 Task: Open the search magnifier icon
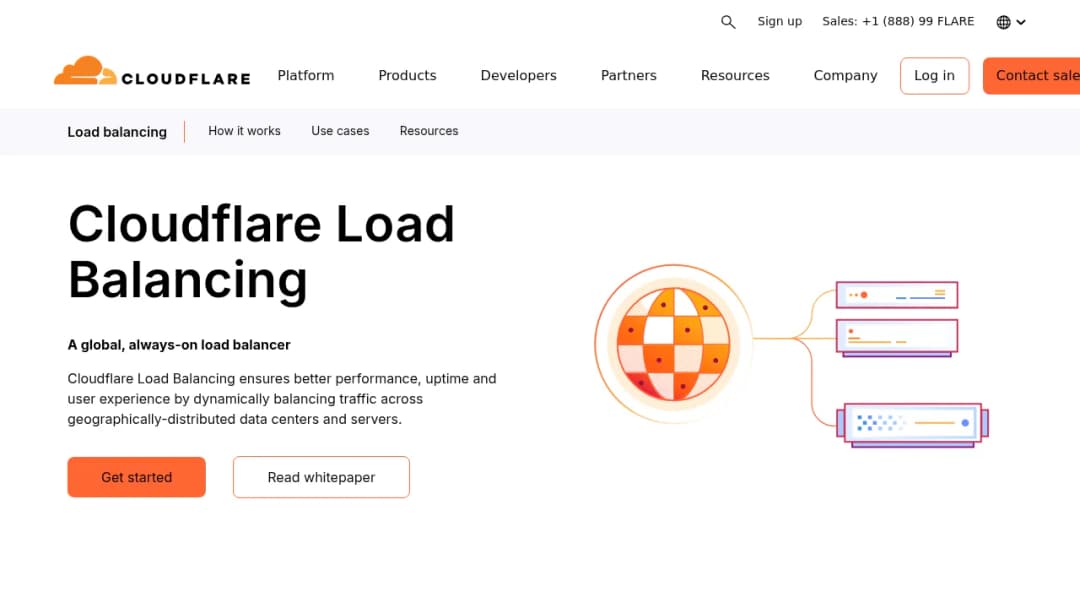pos(728,22)
